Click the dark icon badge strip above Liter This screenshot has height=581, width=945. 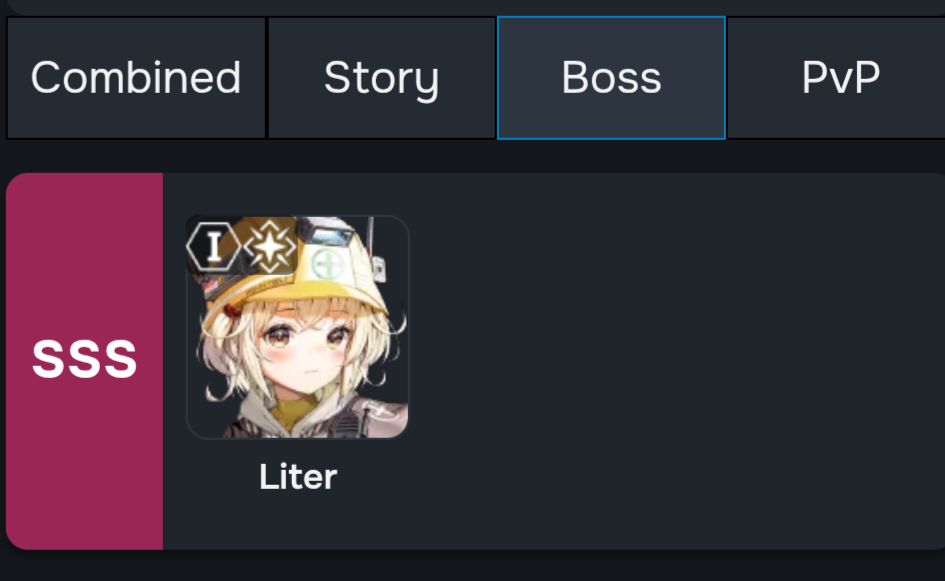(242, 247)
